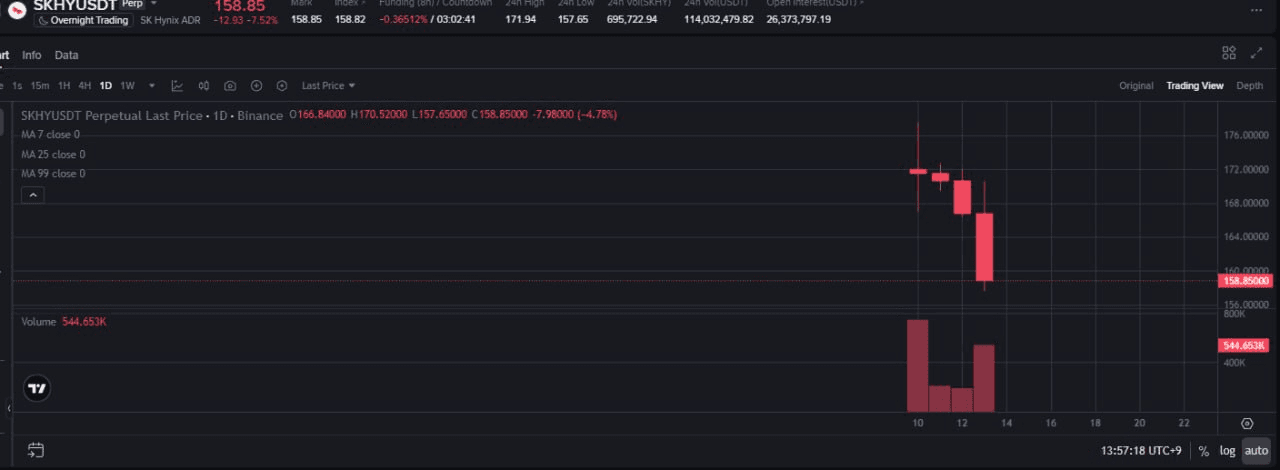
Task: Select the 4H time interval
Action: pyautogui.click(x=85, y=86)
